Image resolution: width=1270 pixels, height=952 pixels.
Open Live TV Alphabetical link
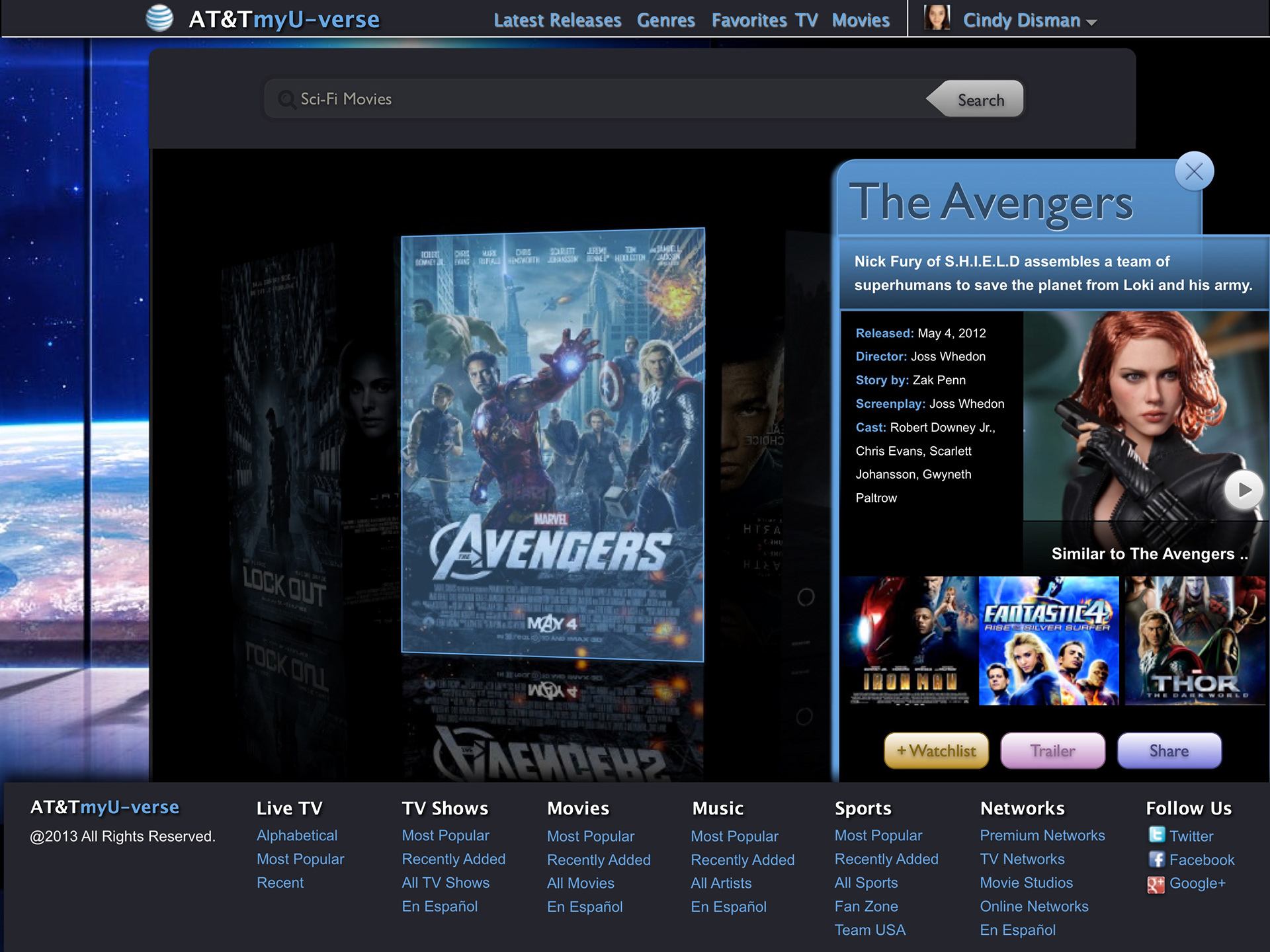point(296,835)
